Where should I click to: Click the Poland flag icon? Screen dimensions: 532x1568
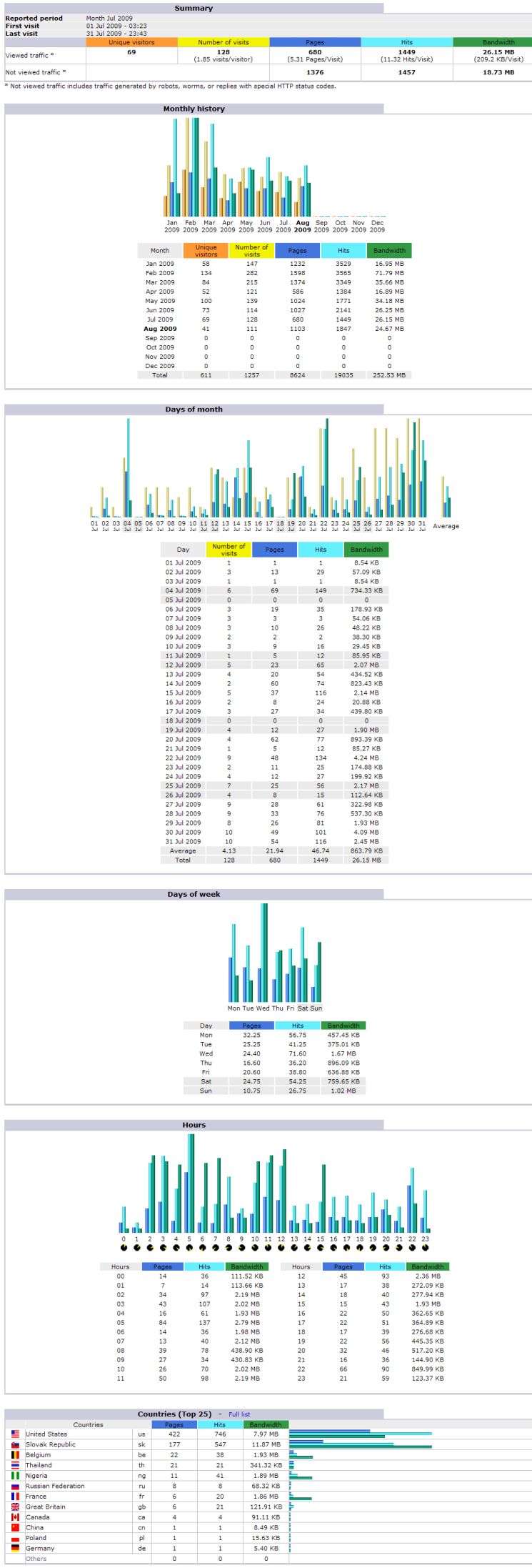click(x=16, y=1537)
